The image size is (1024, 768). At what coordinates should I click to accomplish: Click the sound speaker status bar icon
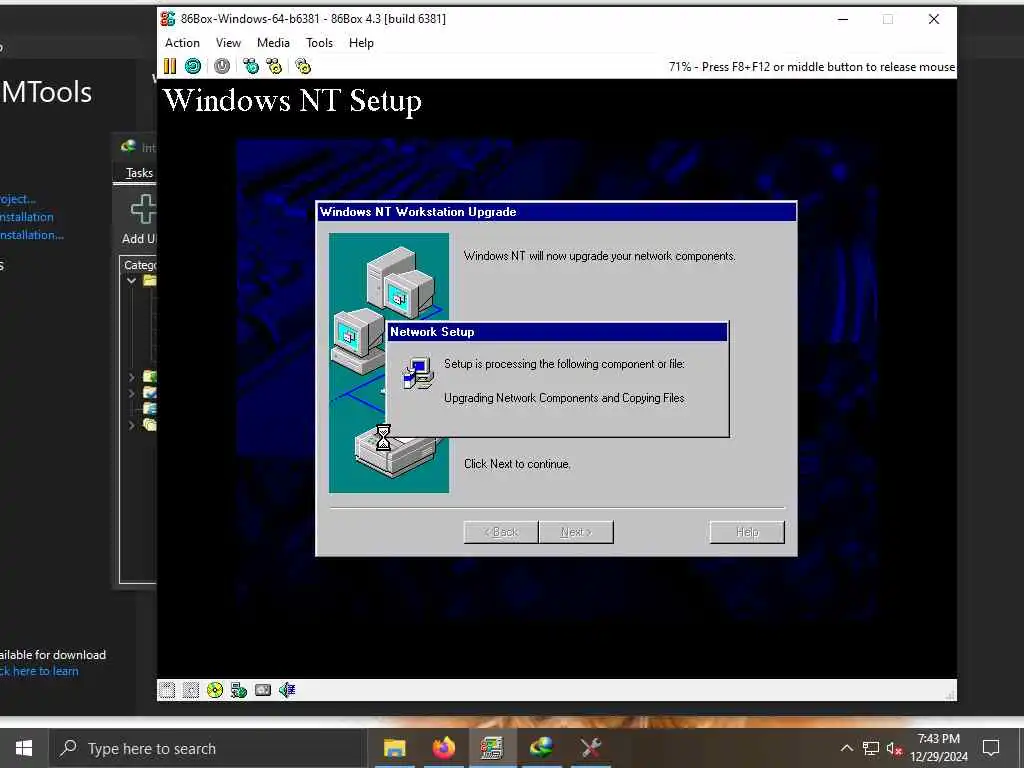click(287, 690)
